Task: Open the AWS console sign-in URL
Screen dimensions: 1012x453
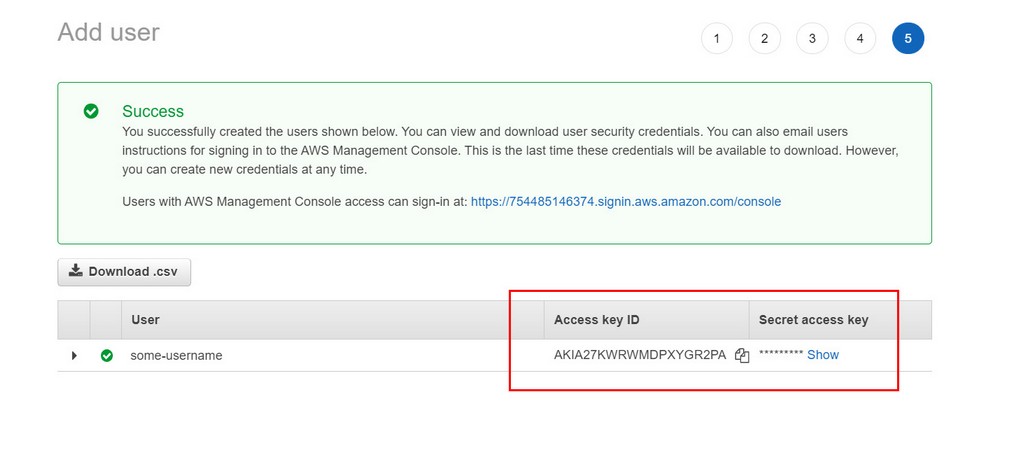Action: click(x=626, y=202)
